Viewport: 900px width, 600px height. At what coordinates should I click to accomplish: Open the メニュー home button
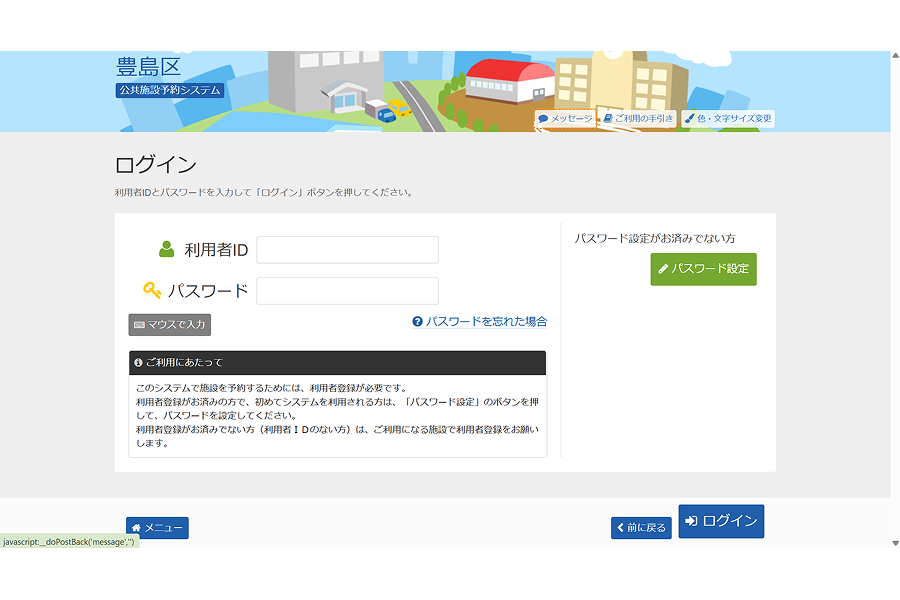(x=157, y=528)
